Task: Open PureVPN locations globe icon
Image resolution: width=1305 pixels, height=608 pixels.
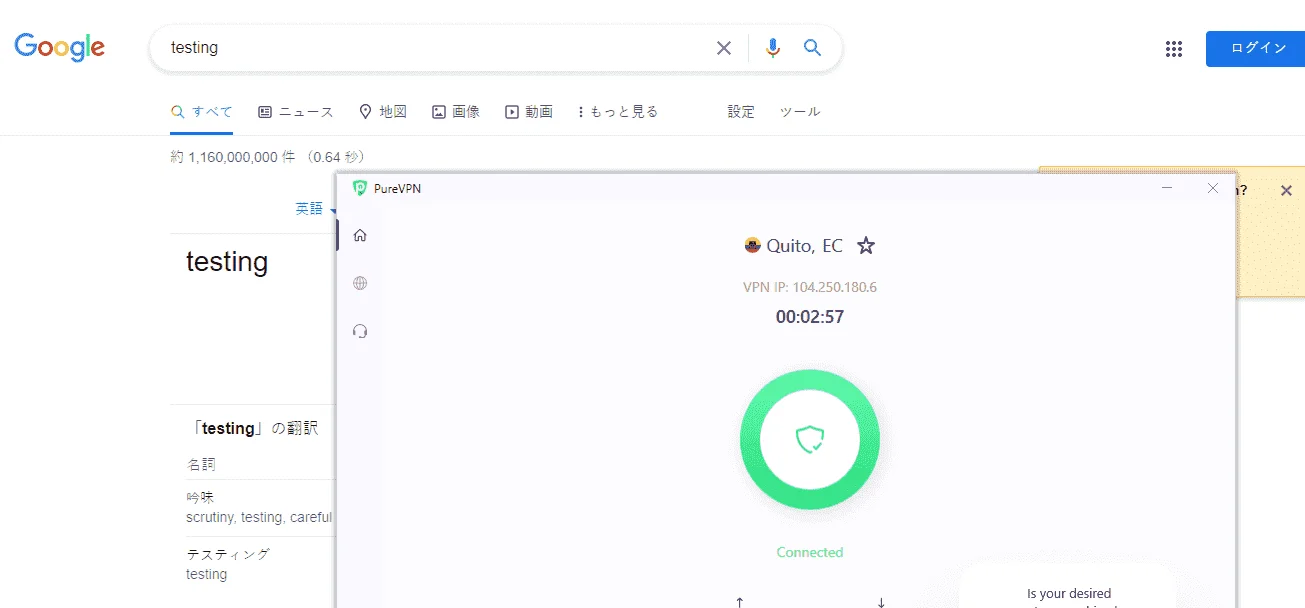Action: tap(360, 283)
